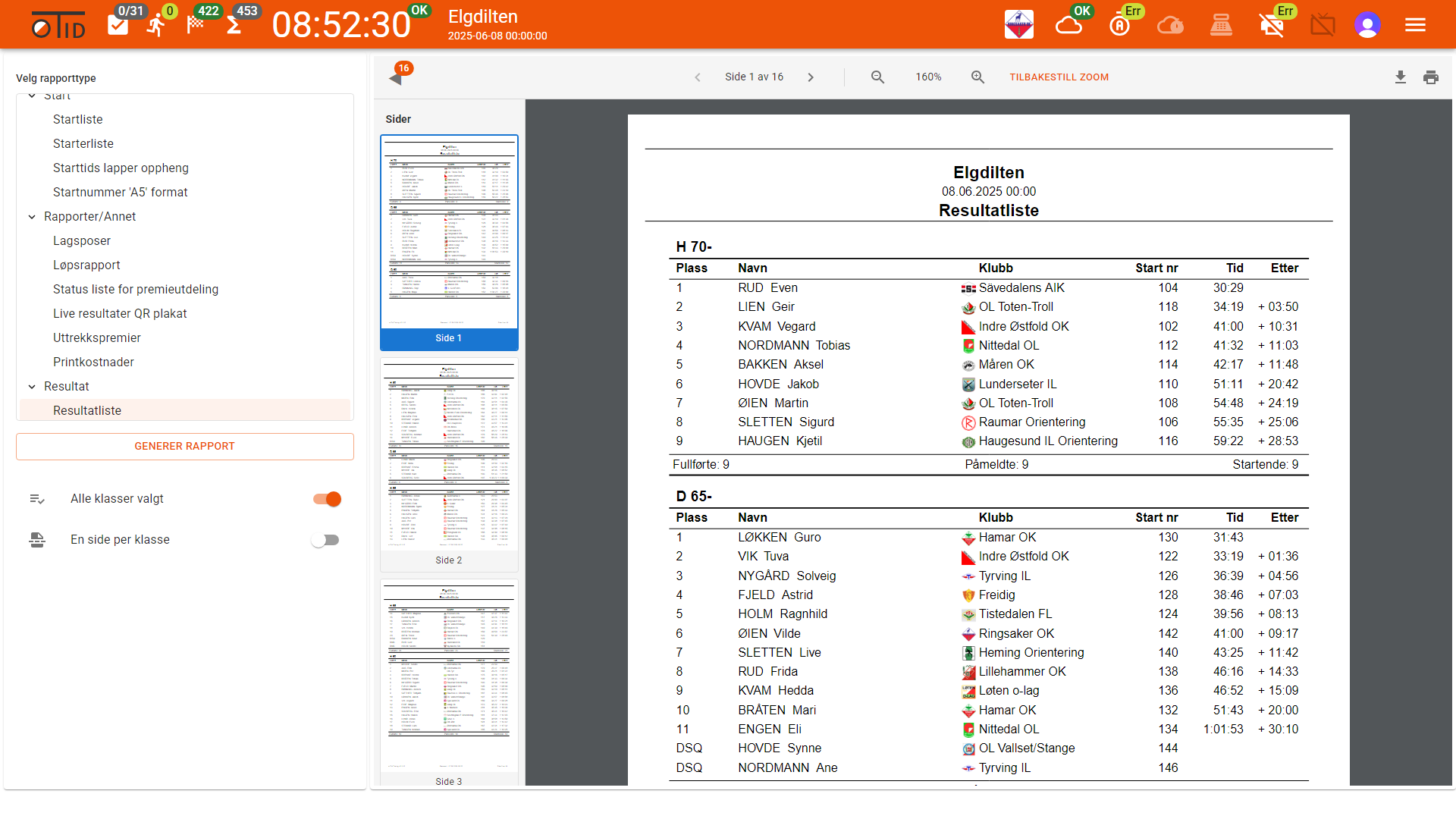Zoom out the report preview
1456x819 pixels.
[877, 77]
